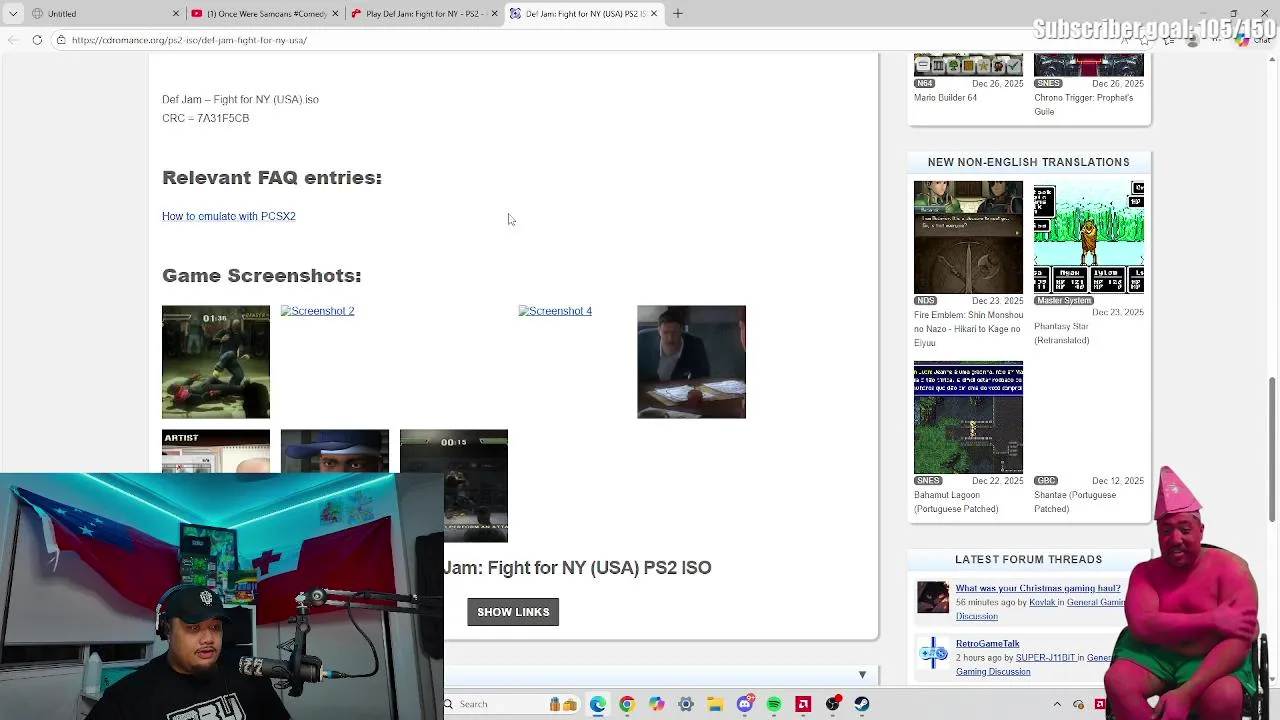This screenshot has width=1280, height=720.
Task: Click the Master System platform badge
Action: tap(1064, 300)
